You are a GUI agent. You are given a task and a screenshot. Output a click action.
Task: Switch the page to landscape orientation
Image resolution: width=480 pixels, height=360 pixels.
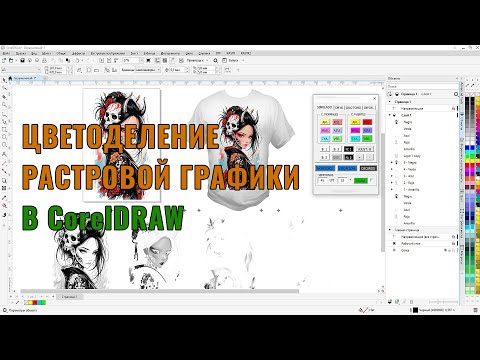point(96,70)
